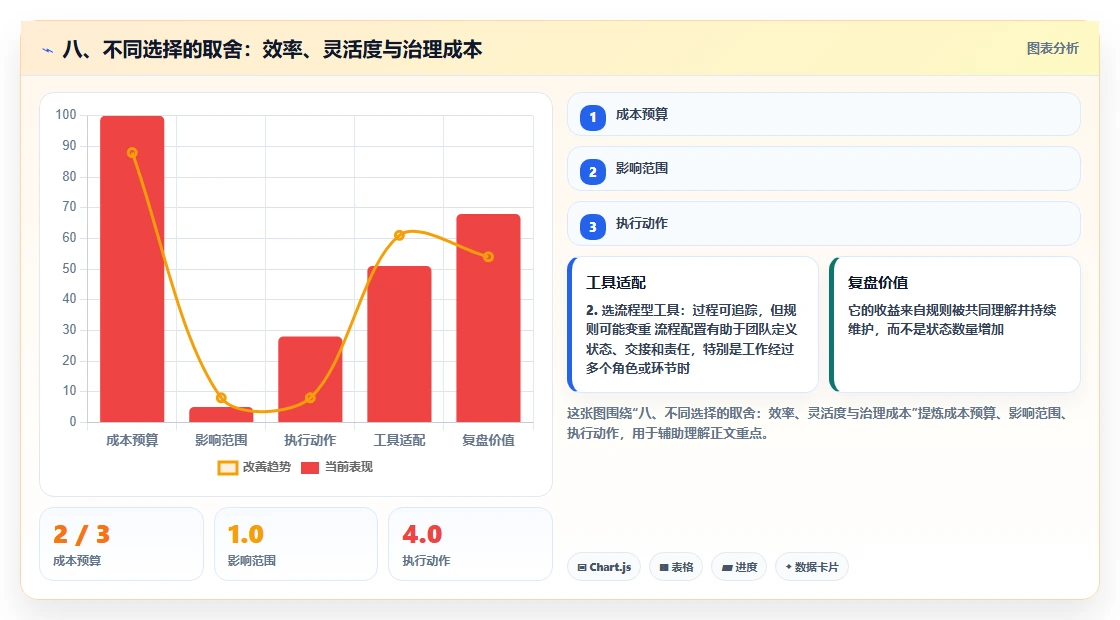Click the orange 改善趋势 legend swatch
The height and width of the screenshot is (620, 1120).
click(x=227, y=468)
